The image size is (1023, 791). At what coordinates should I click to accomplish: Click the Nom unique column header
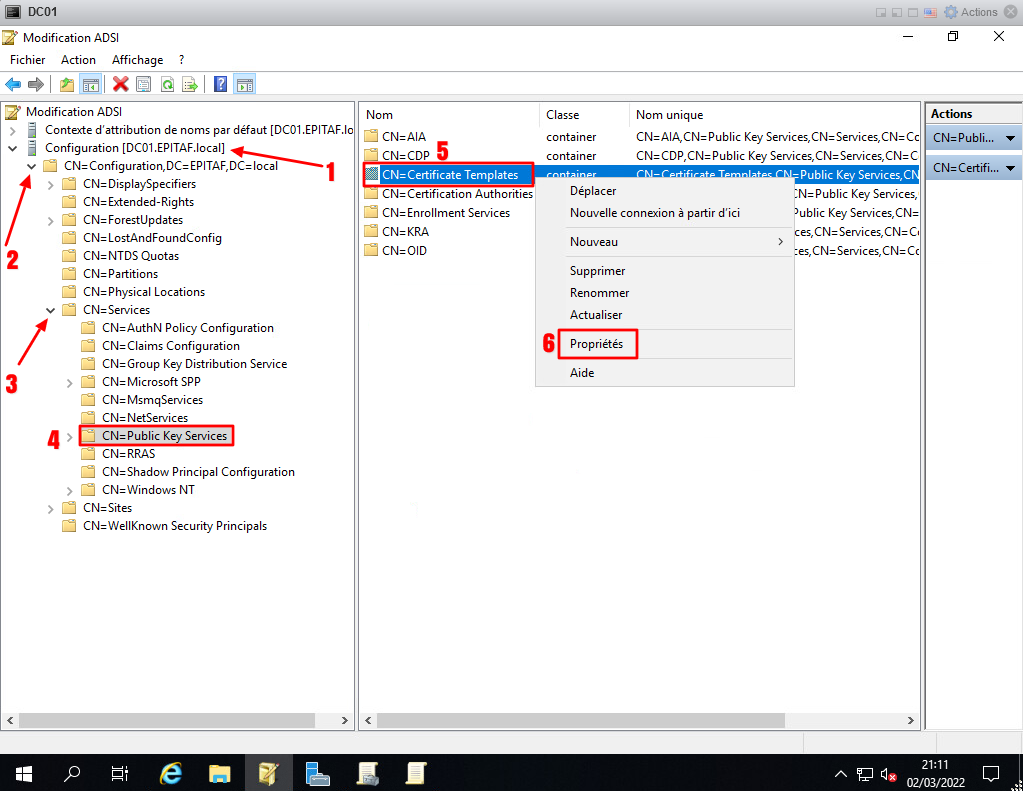point(670,115)
